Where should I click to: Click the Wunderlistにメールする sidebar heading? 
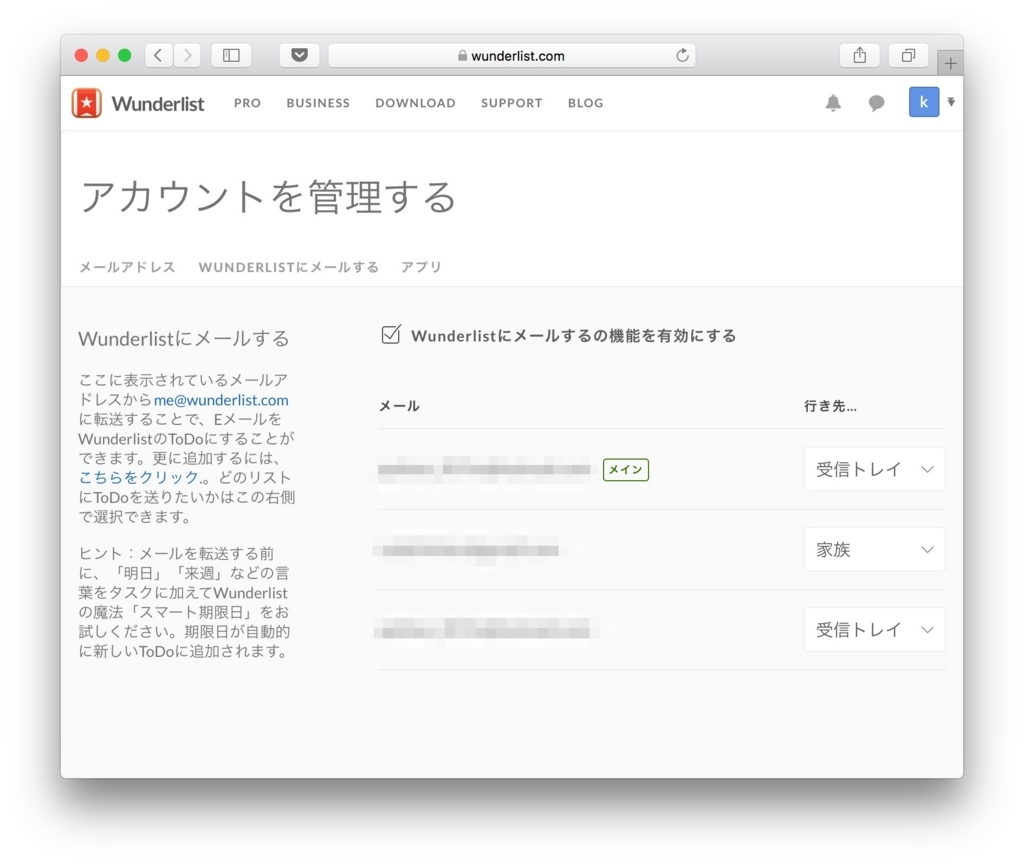pos(184,338)
